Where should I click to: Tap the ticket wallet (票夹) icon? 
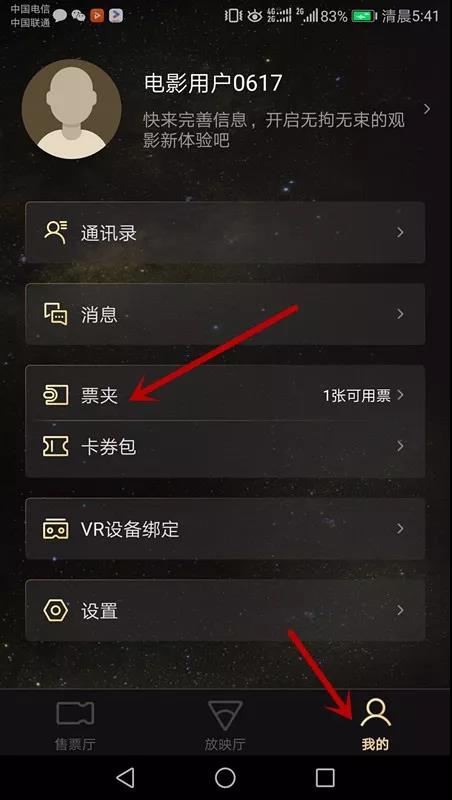coord(56,395)
